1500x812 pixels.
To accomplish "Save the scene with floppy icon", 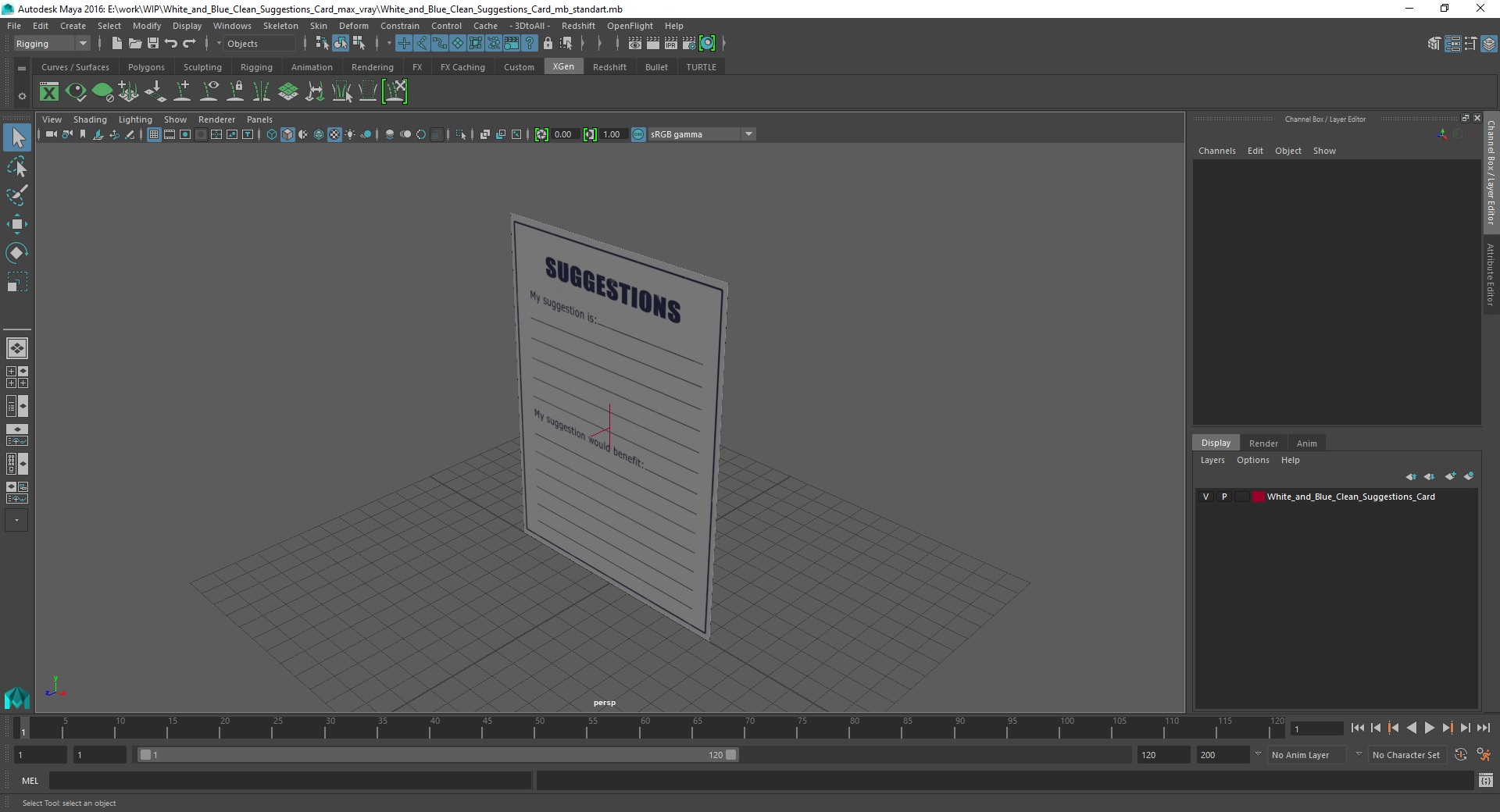I will click(153, 44).
